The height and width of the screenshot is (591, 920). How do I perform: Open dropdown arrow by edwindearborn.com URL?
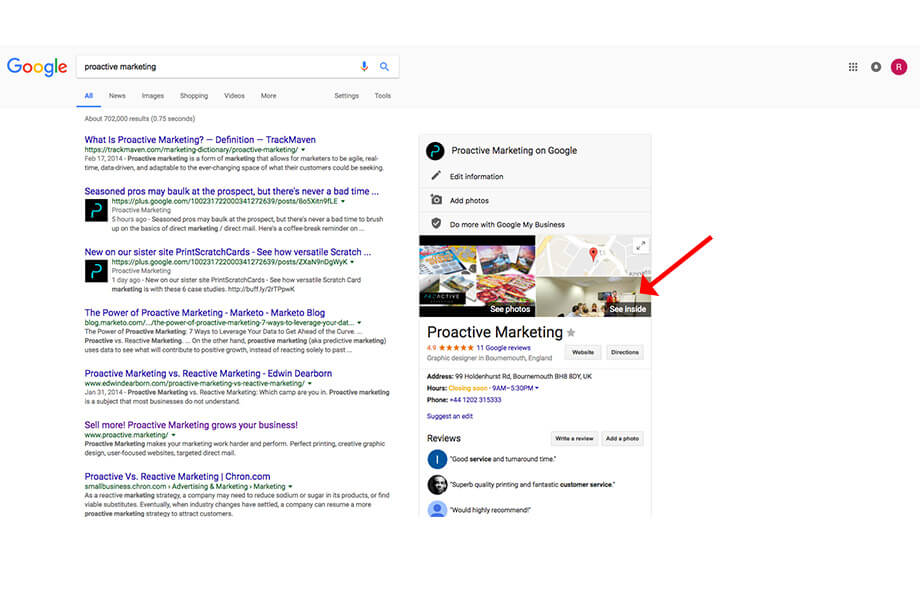pos(310,383)
